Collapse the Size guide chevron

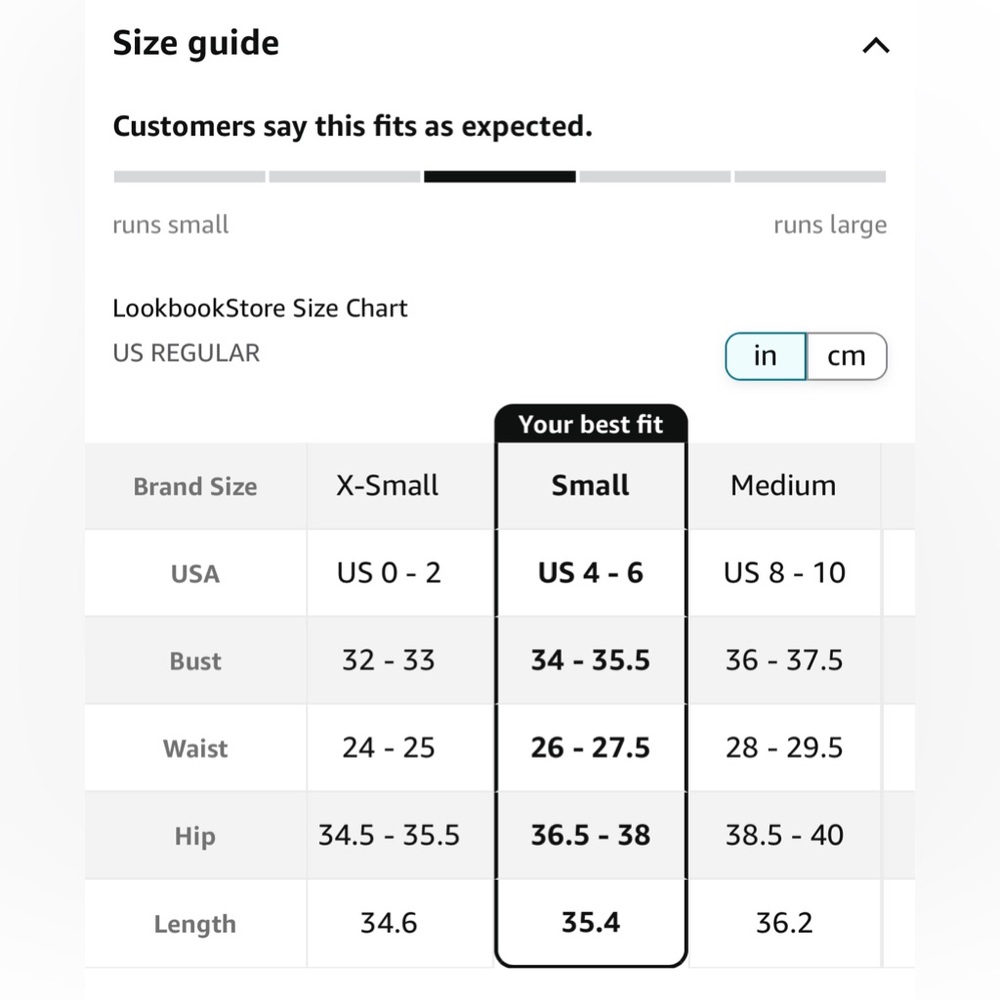[876, 45]
